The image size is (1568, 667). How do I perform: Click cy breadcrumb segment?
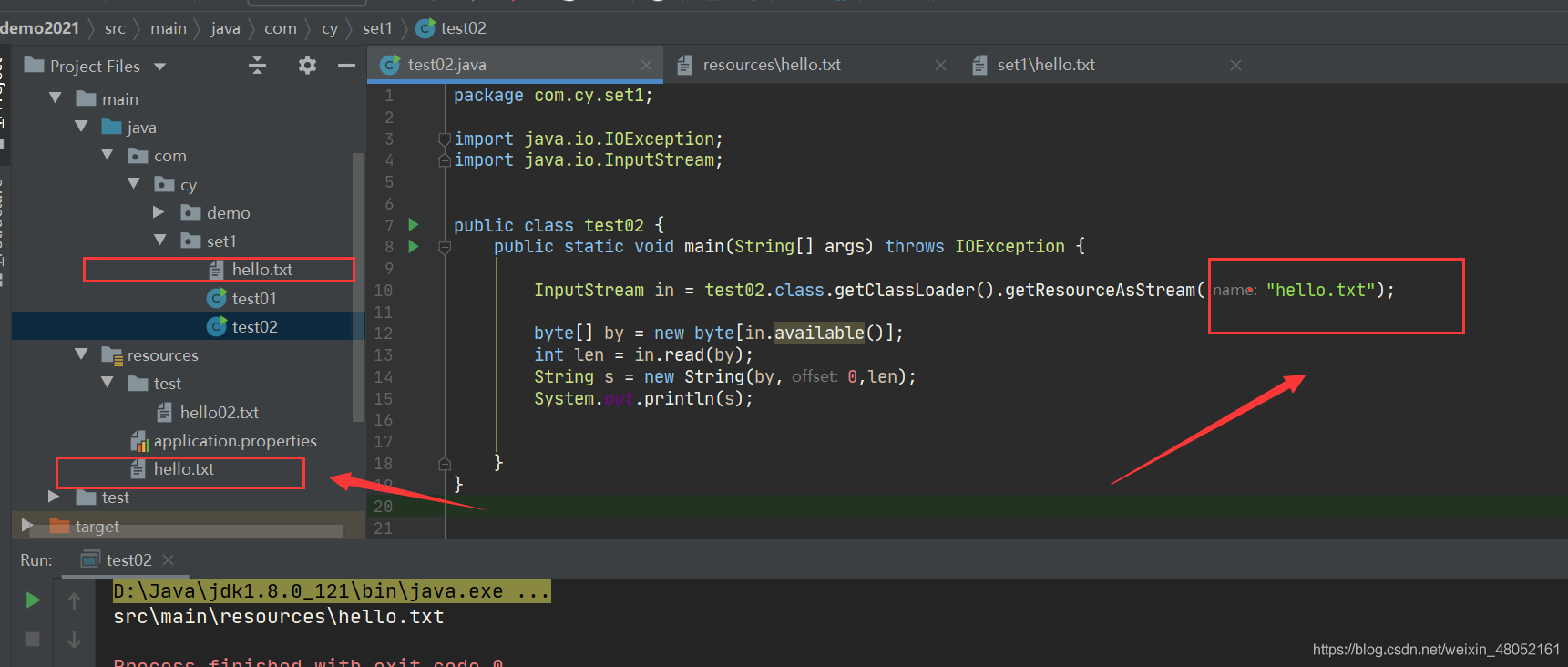(330, 28)
